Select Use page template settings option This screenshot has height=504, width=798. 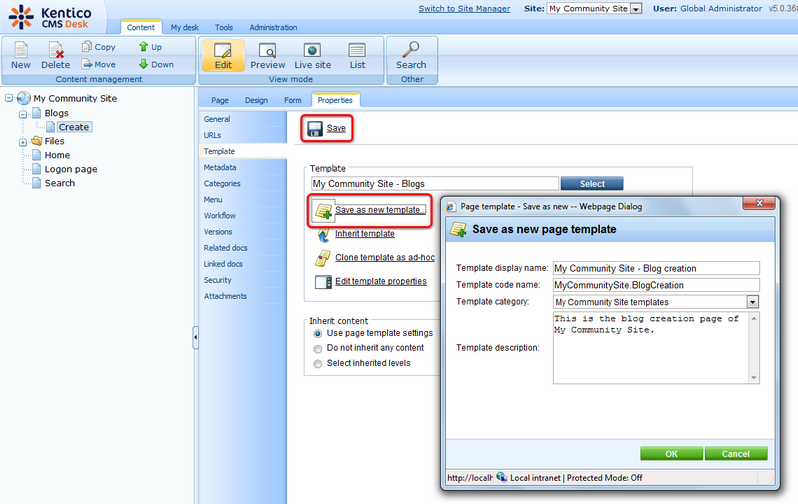point(318,334)
